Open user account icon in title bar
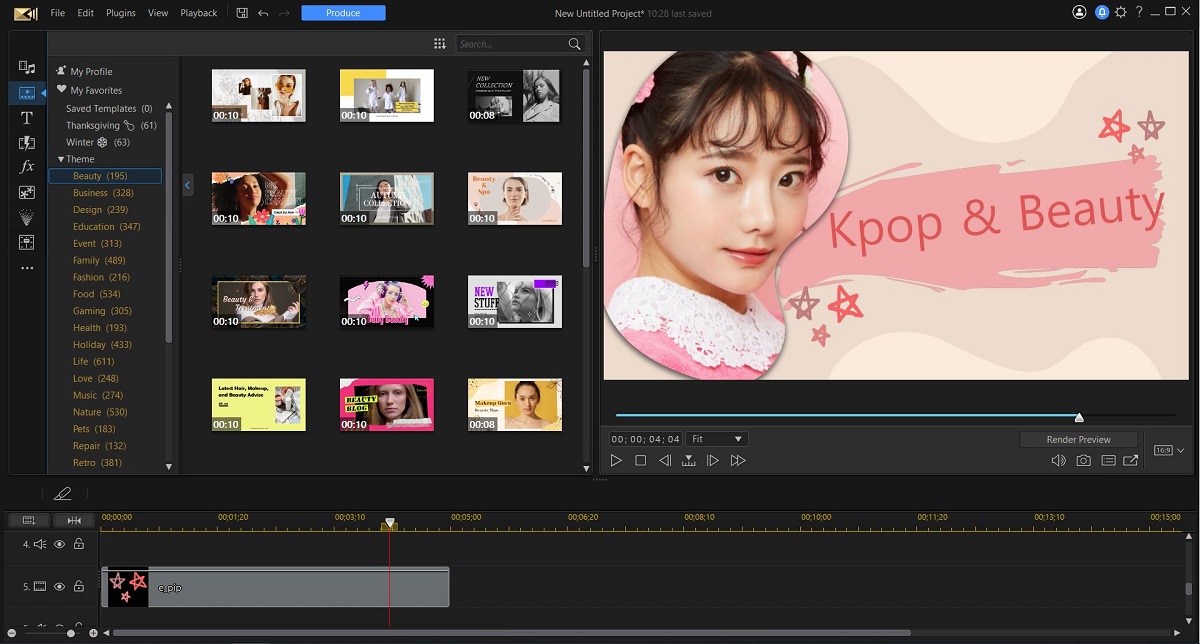The image size is (1200, 644). (1079, 13)
